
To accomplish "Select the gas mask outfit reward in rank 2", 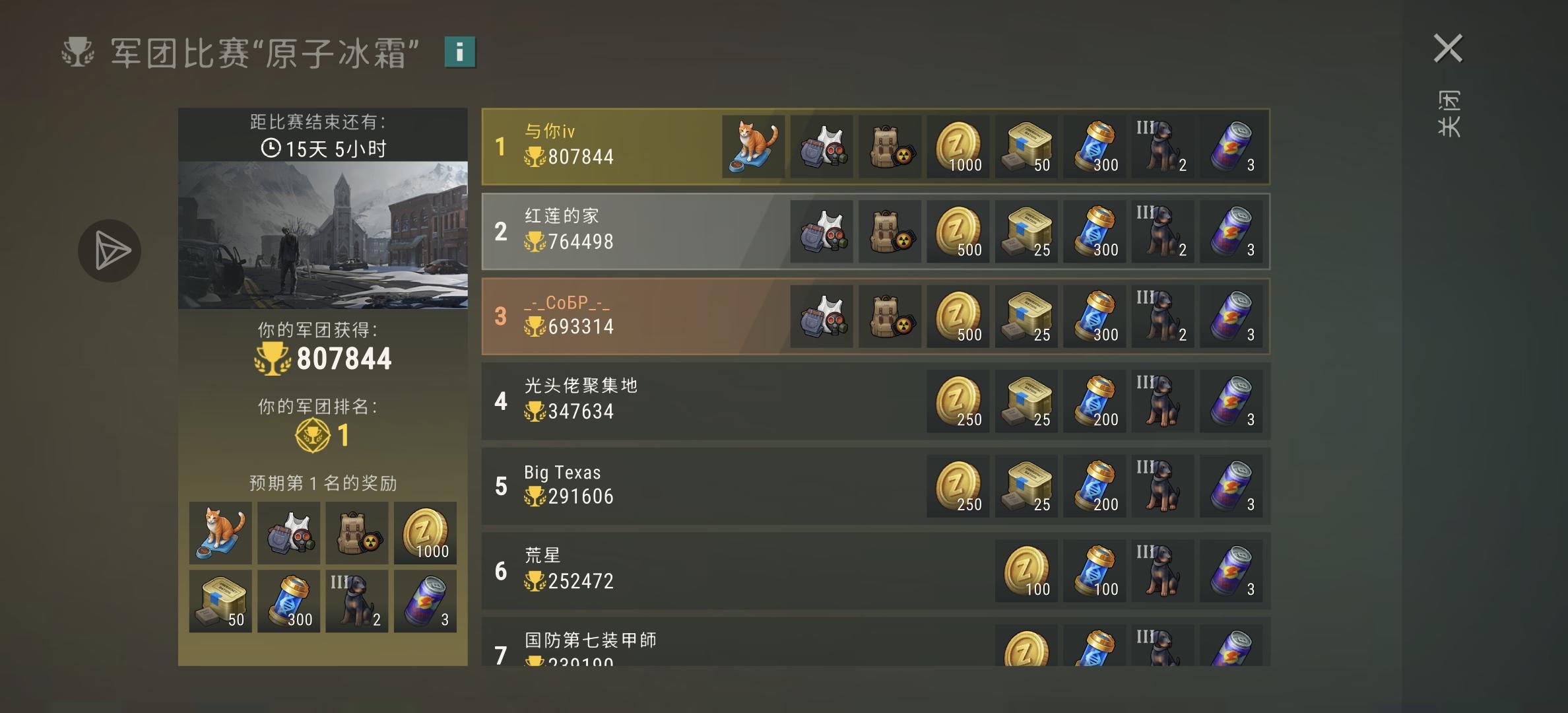I will click(822, 232).
